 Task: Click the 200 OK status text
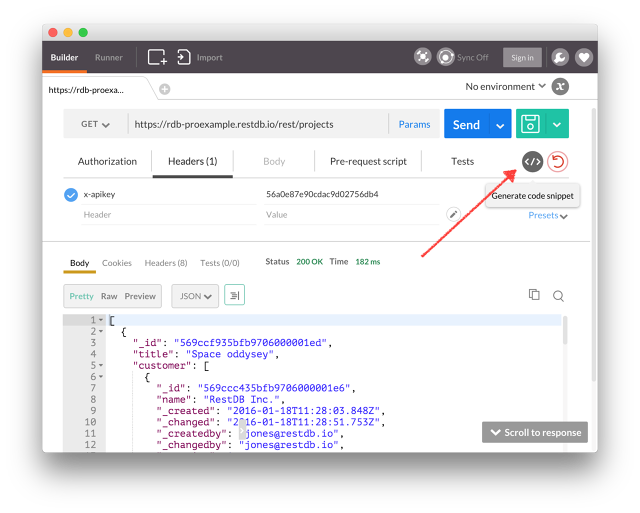309,262
